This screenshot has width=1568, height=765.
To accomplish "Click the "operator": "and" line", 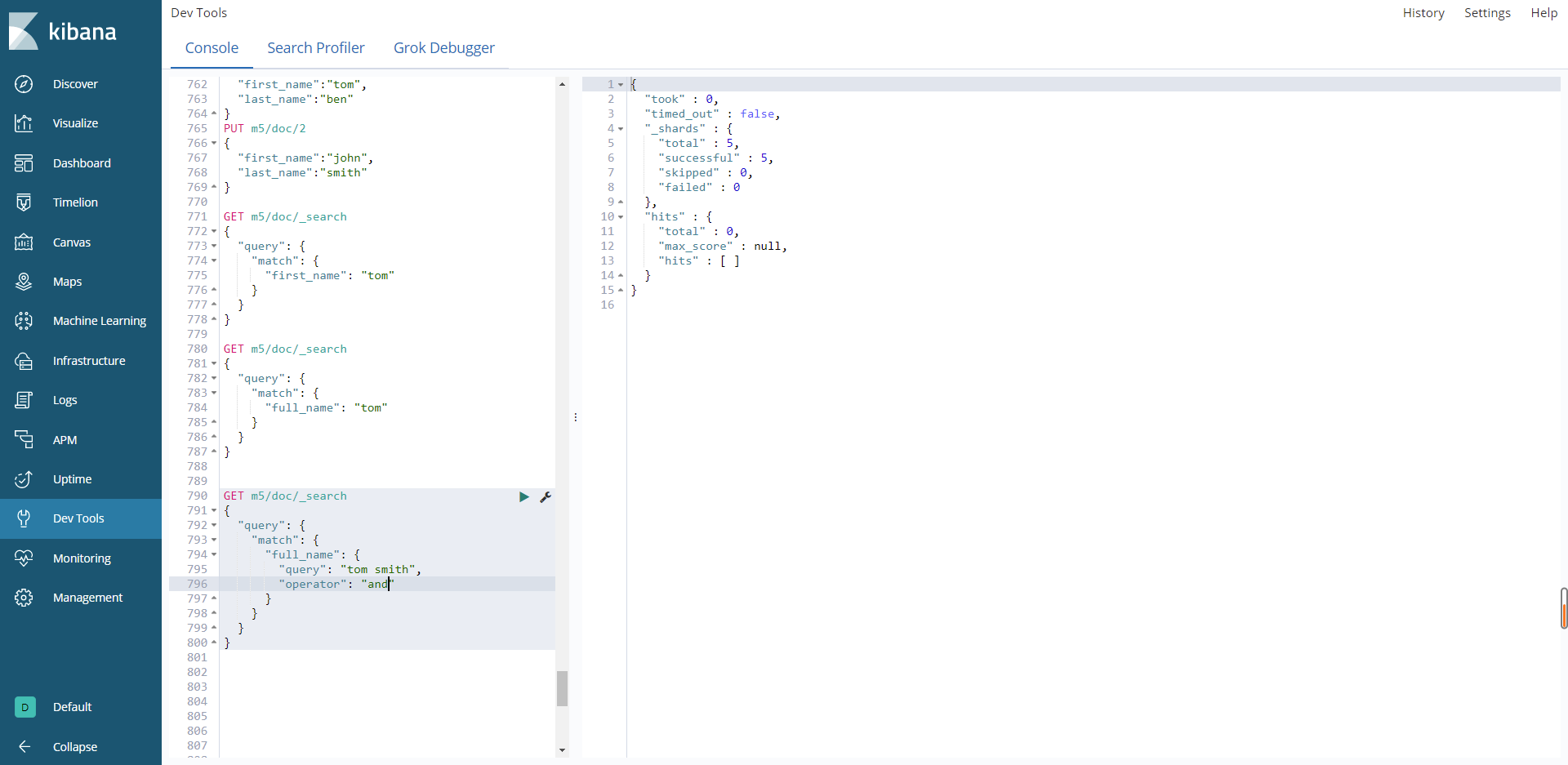I will pyautogui.click(x=336, y=584).
